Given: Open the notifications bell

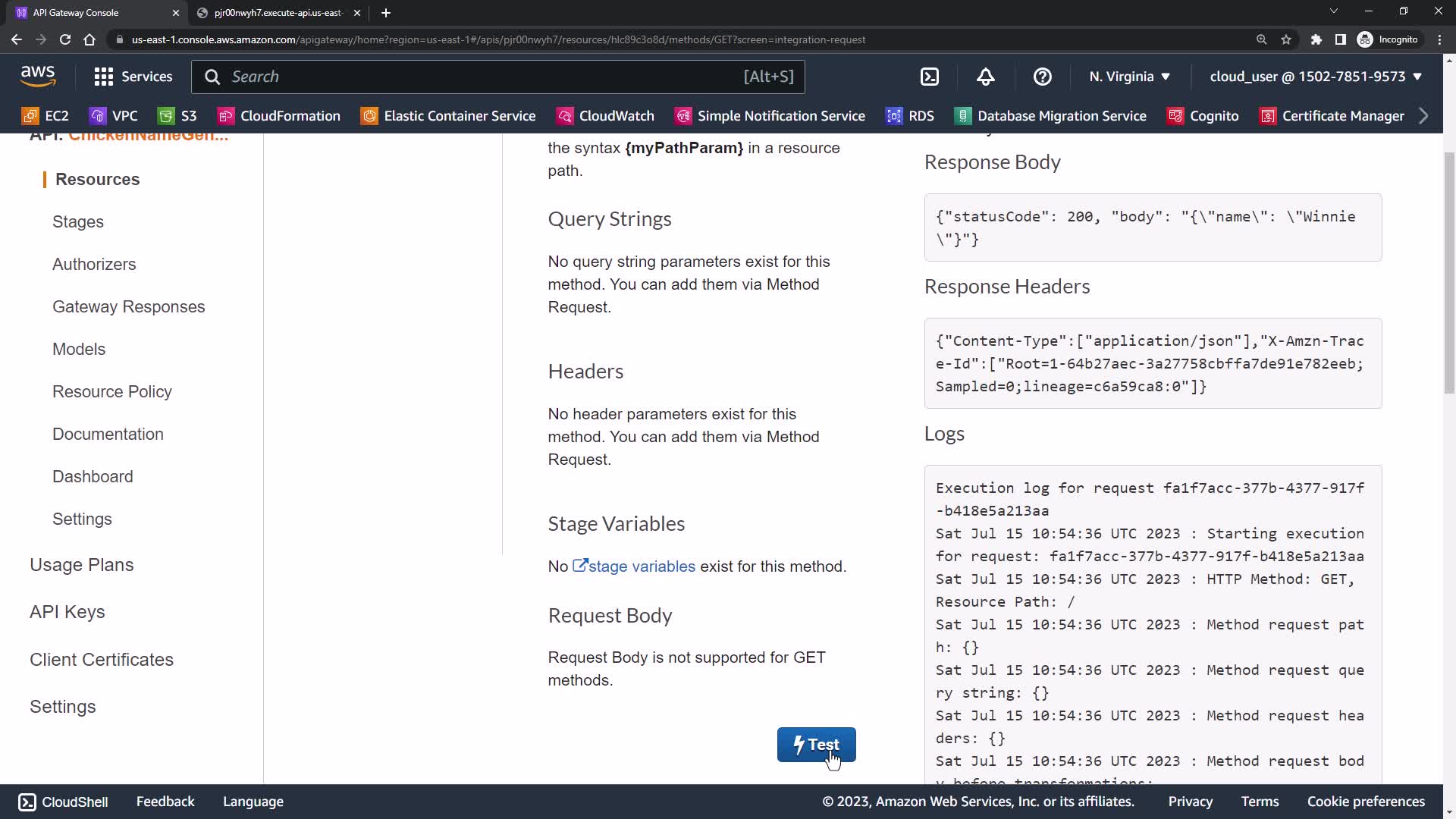Looking at the screenshot, I should point(985,77).
